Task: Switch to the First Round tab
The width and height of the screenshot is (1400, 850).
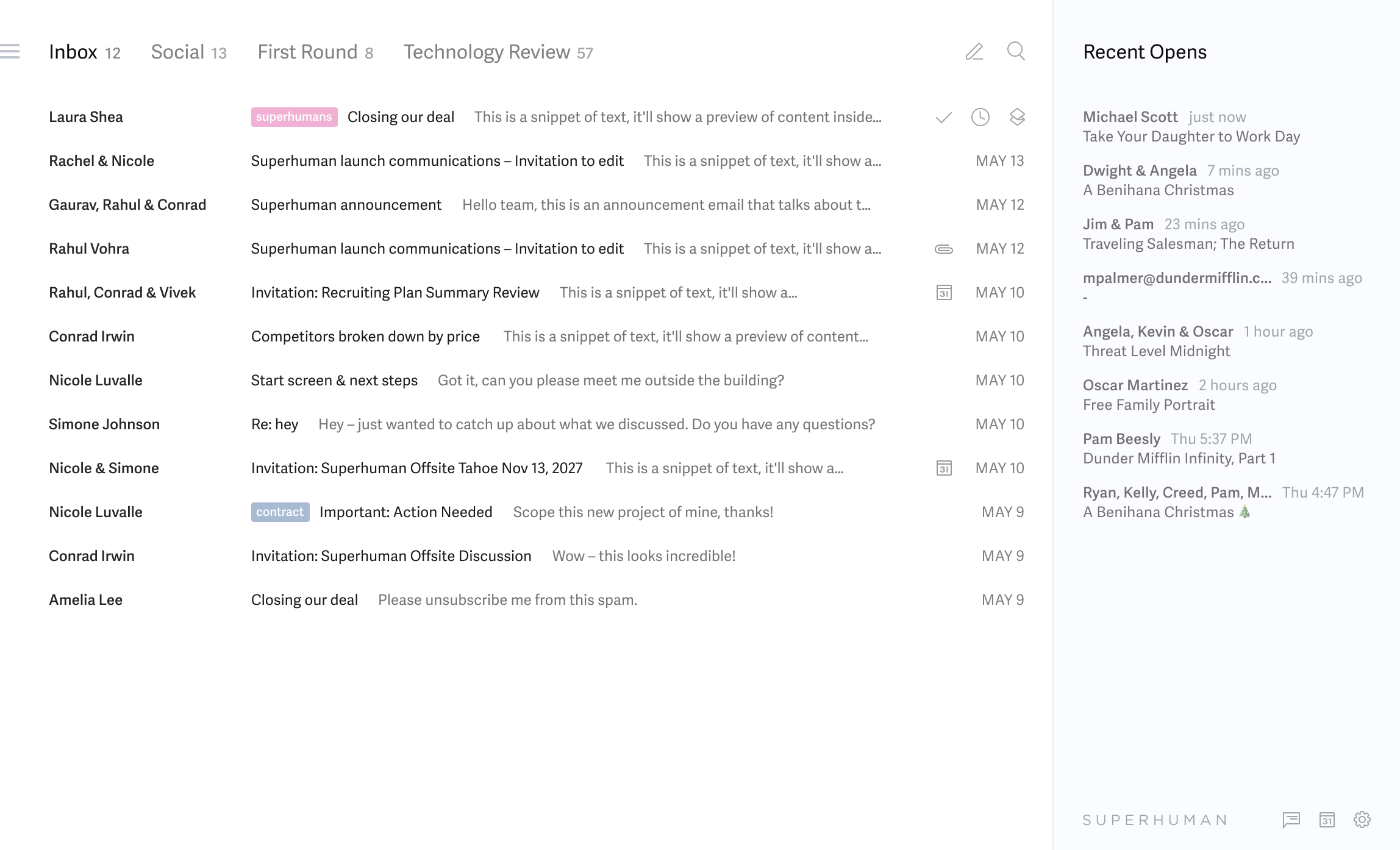Action: click(315, 52)
